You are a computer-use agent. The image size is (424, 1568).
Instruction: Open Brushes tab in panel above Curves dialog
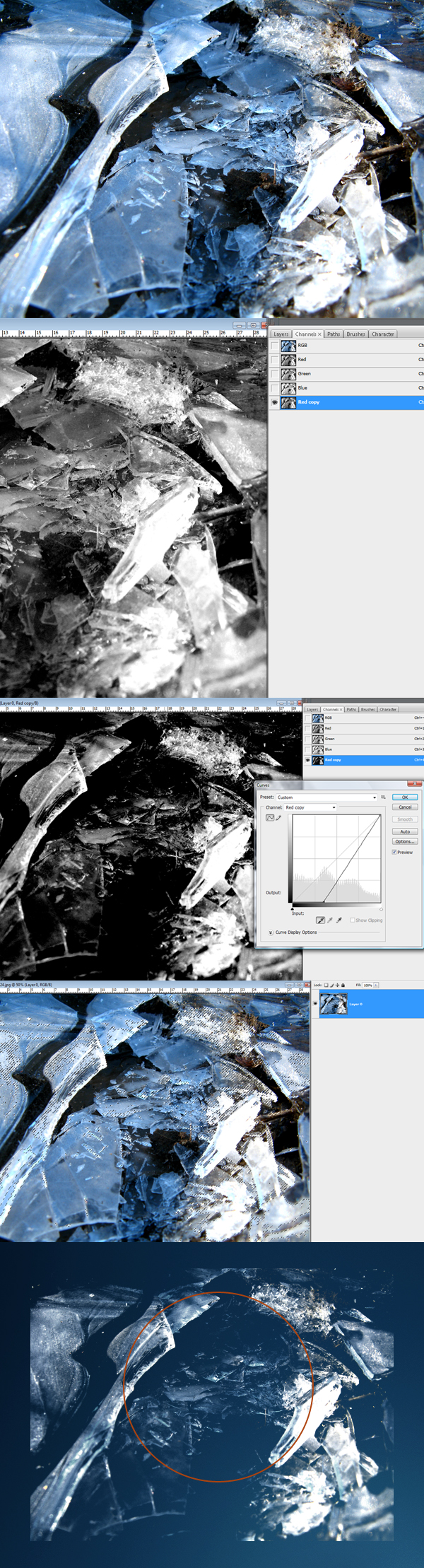tap(368, 709)
